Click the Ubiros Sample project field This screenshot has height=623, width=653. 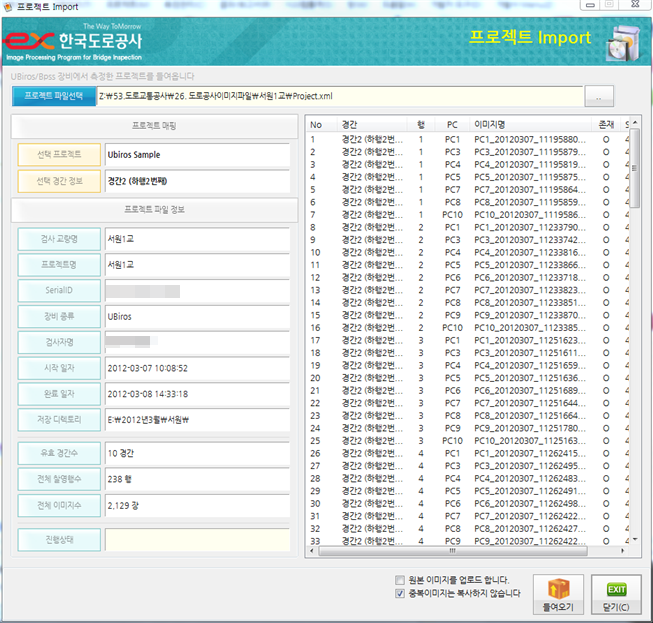click(197, 155)
